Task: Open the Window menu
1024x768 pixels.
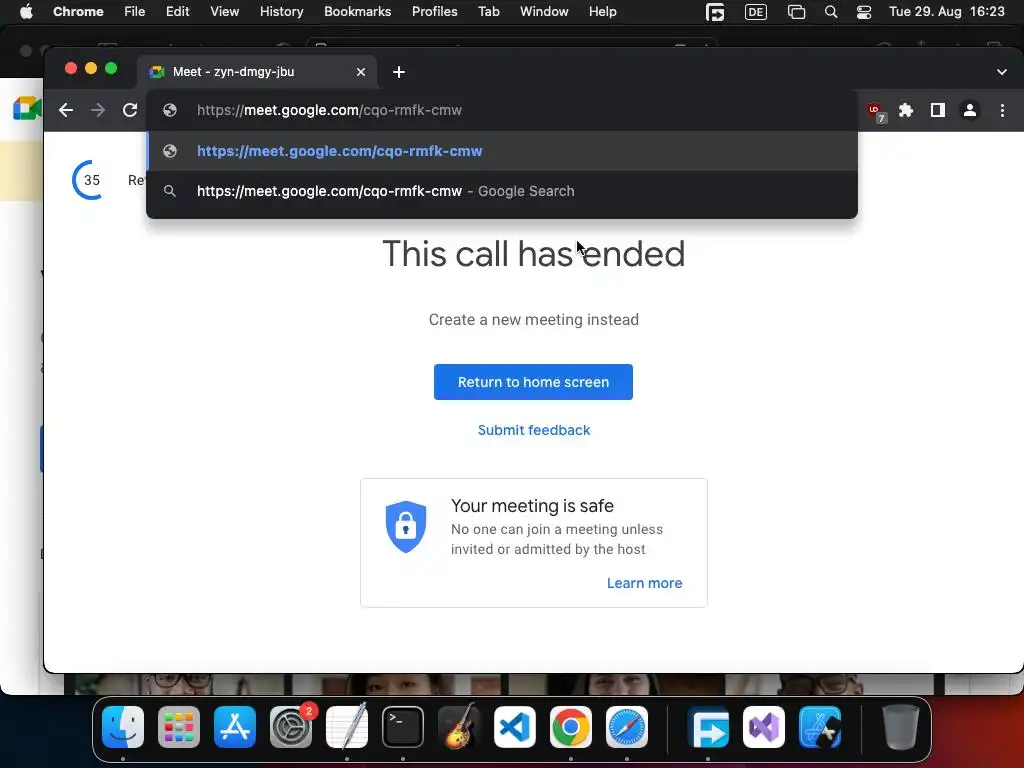Action: (544, 12)
